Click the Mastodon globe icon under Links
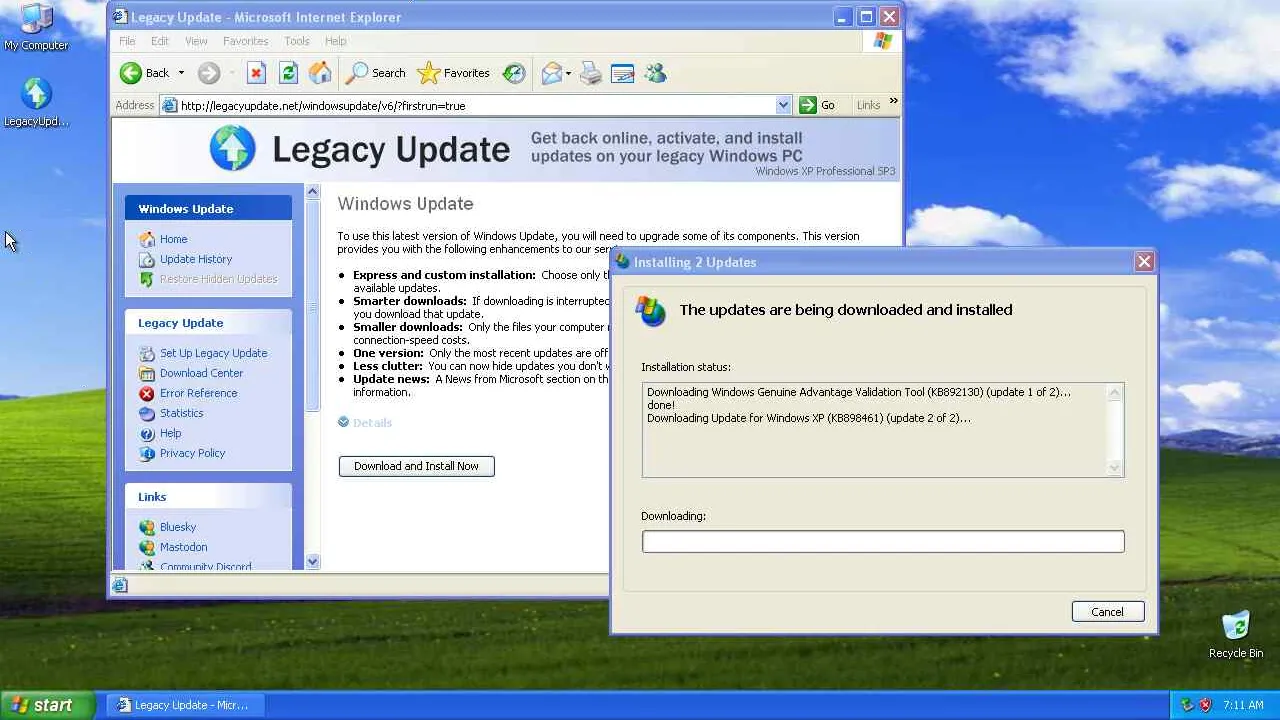Image resolution: width=1280 pixels, height=720 pixels. pyautogui.click(x=147, y=547)
